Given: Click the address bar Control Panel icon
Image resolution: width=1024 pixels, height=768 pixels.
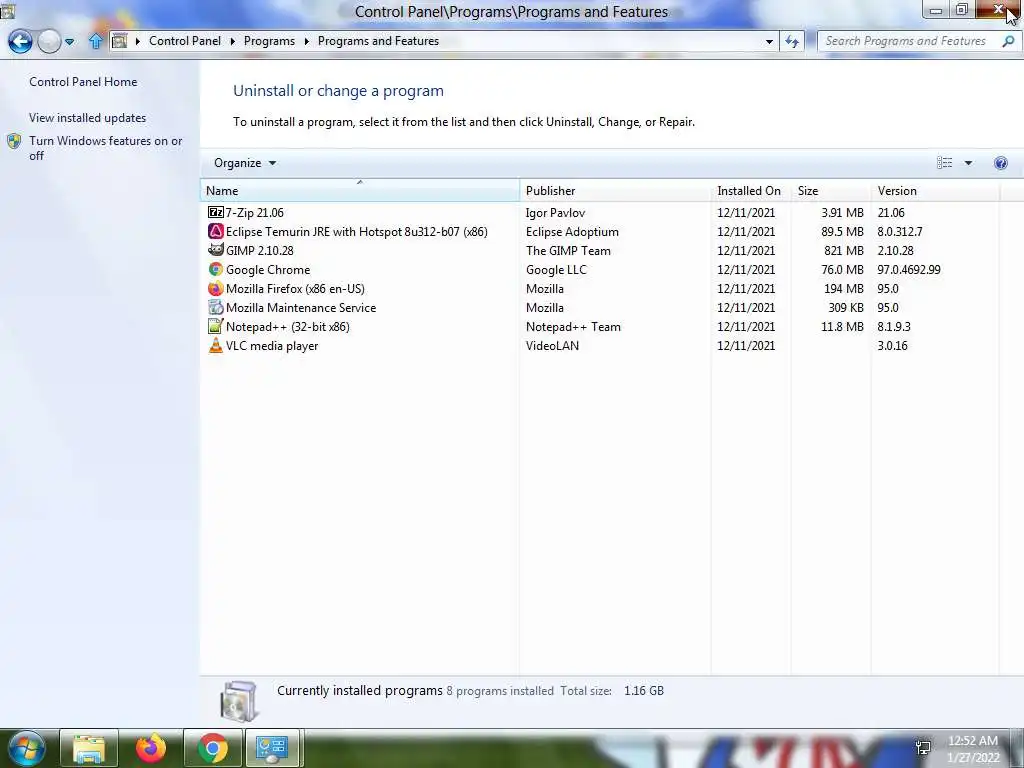Looking at the screenshot, I should tap(120, 41).
